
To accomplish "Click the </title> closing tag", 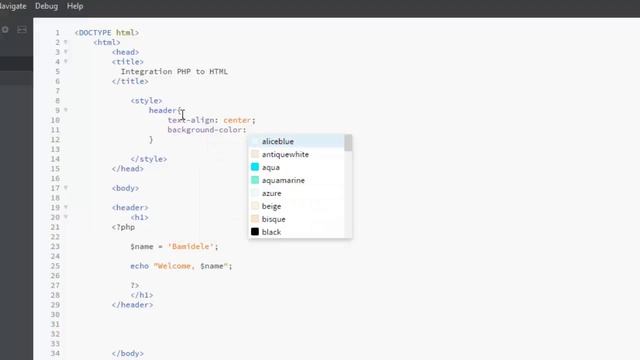I will point(130,81).
